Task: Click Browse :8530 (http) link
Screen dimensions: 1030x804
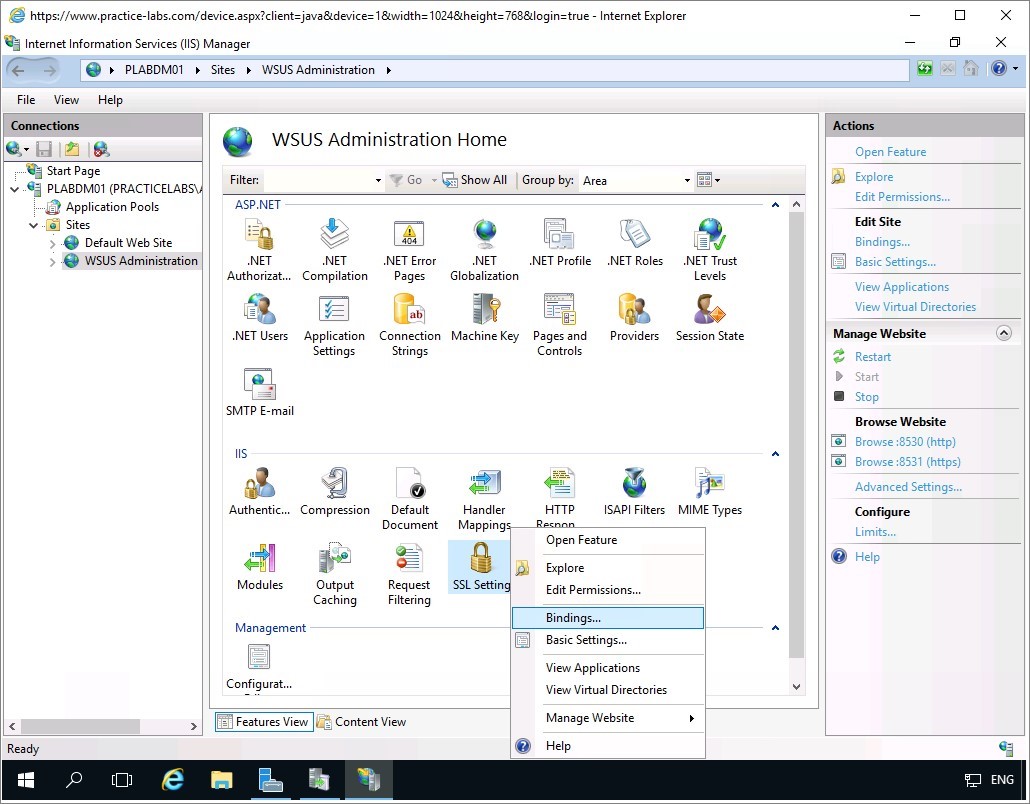Action: coord(905,442)
